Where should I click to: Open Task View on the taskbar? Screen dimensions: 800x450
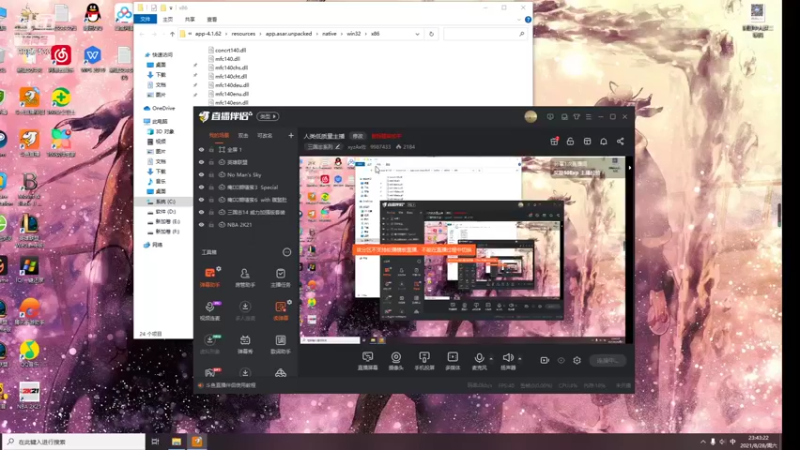click(x=155, y=441)
